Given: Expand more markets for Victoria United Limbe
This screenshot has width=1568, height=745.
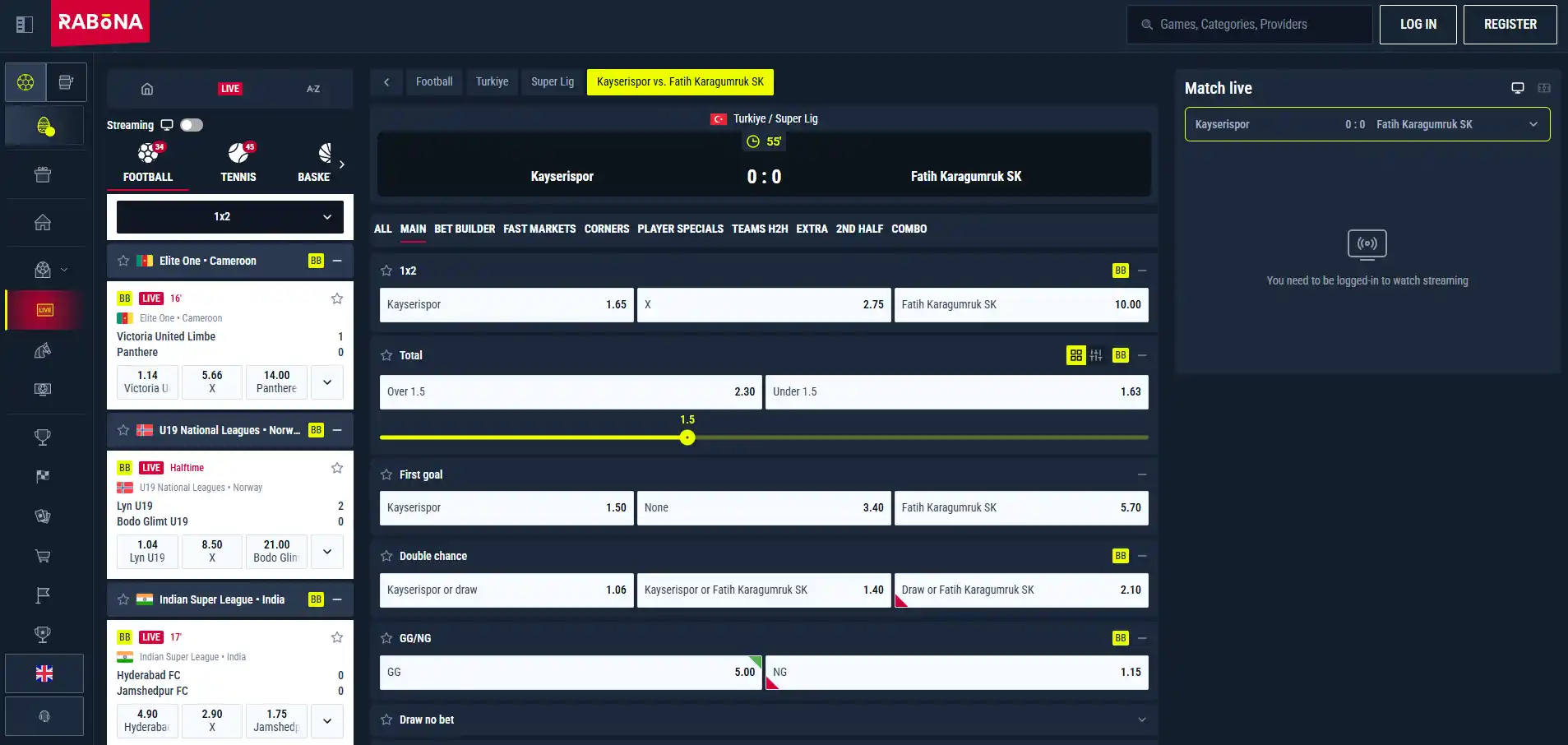Looking at the screenshot, I should (x=327, y=382).
